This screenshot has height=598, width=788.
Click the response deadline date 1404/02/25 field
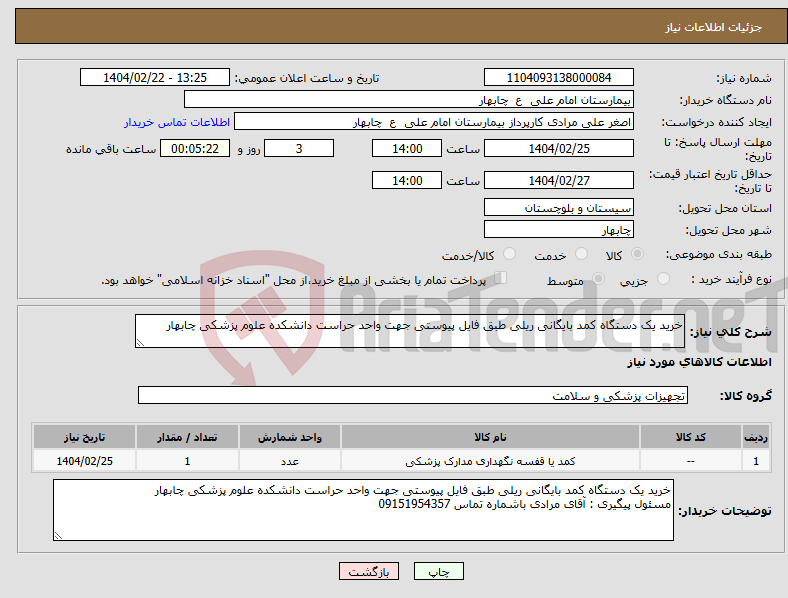[559, 148]
